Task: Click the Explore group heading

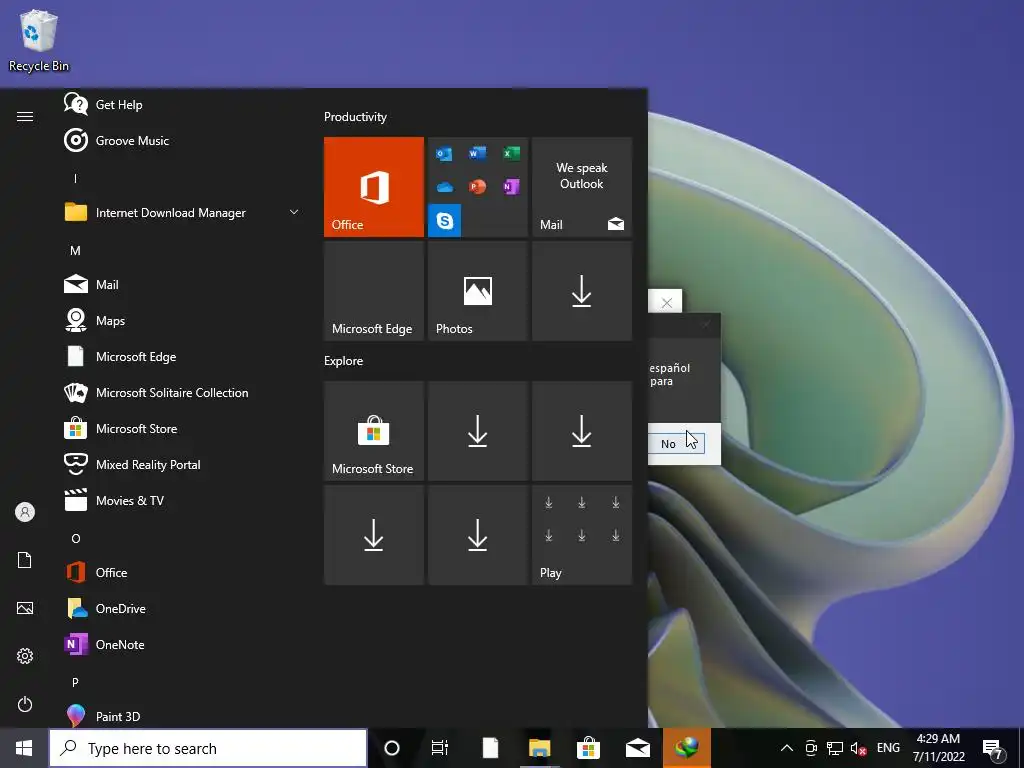Action: pyautogui.click(x=344, y=360)
